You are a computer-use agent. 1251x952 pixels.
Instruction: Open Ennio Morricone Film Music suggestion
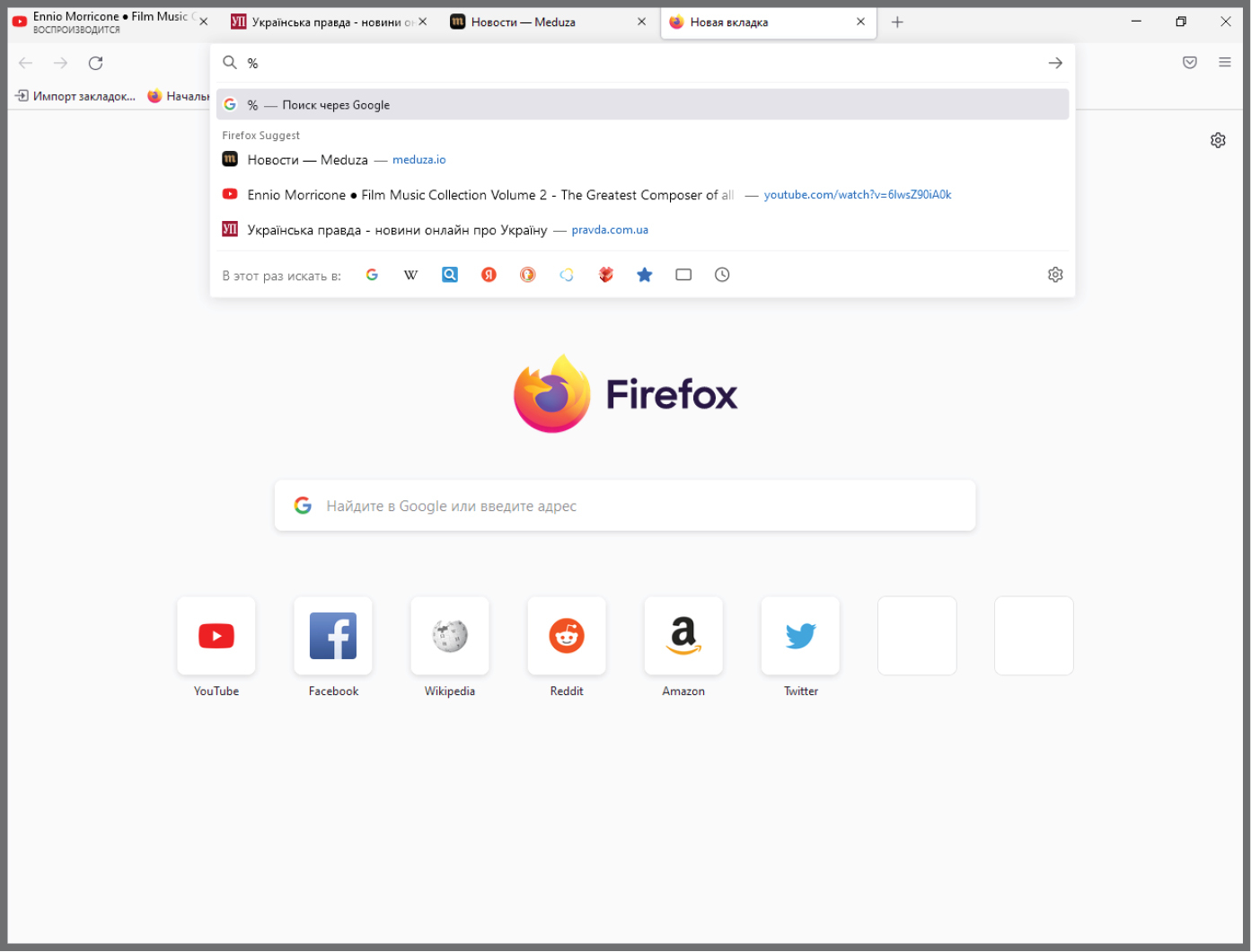point(642,195)
